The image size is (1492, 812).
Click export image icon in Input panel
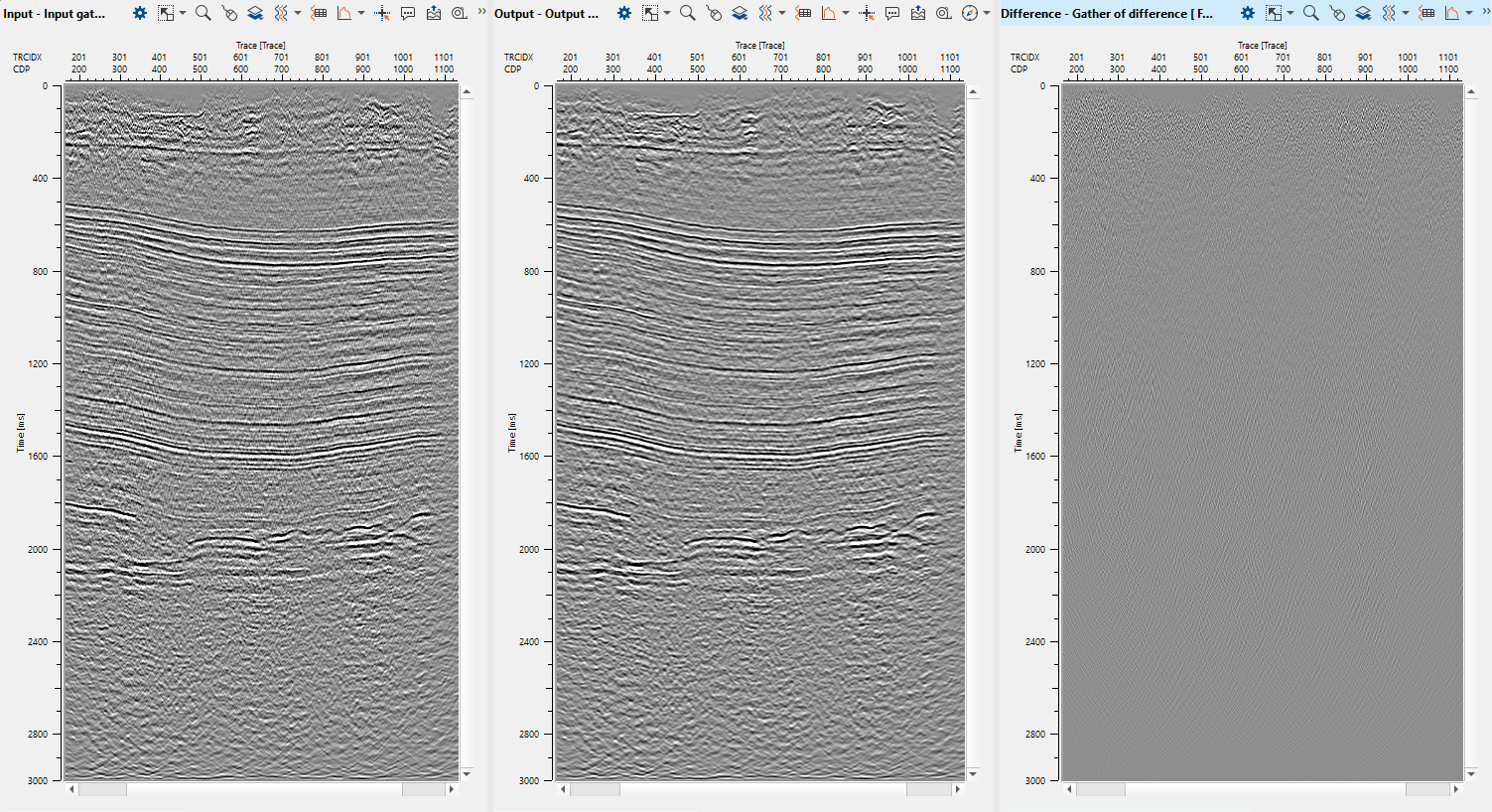click(434, 13)
